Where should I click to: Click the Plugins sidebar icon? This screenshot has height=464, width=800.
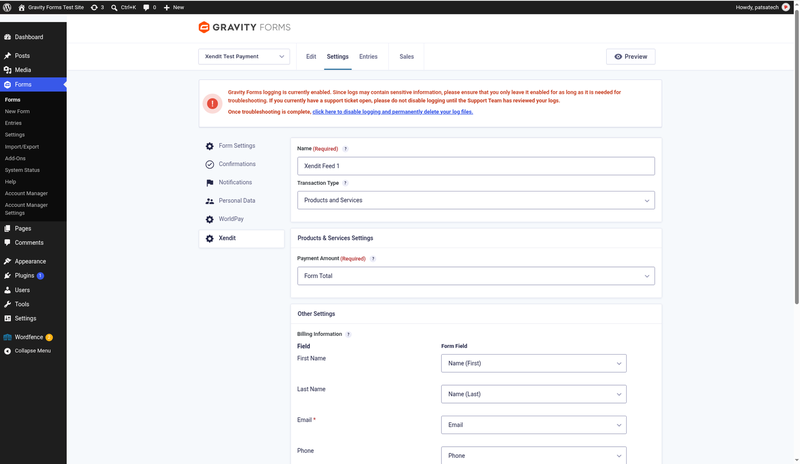tap(8, 275)
